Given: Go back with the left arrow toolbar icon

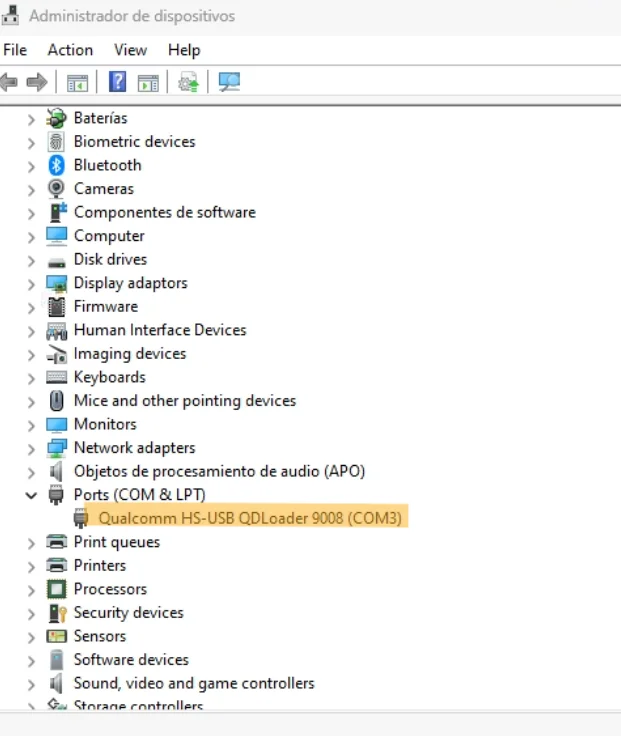Looking at the screenshot, I should (x=9, y=82).
